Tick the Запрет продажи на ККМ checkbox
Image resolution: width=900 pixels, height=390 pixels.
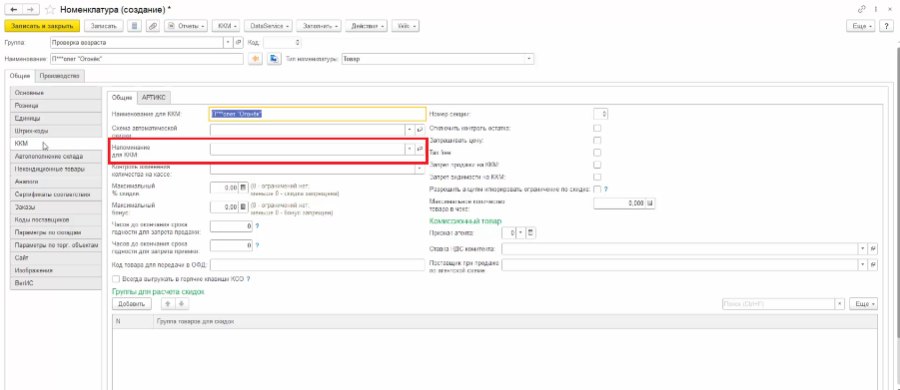598,164
